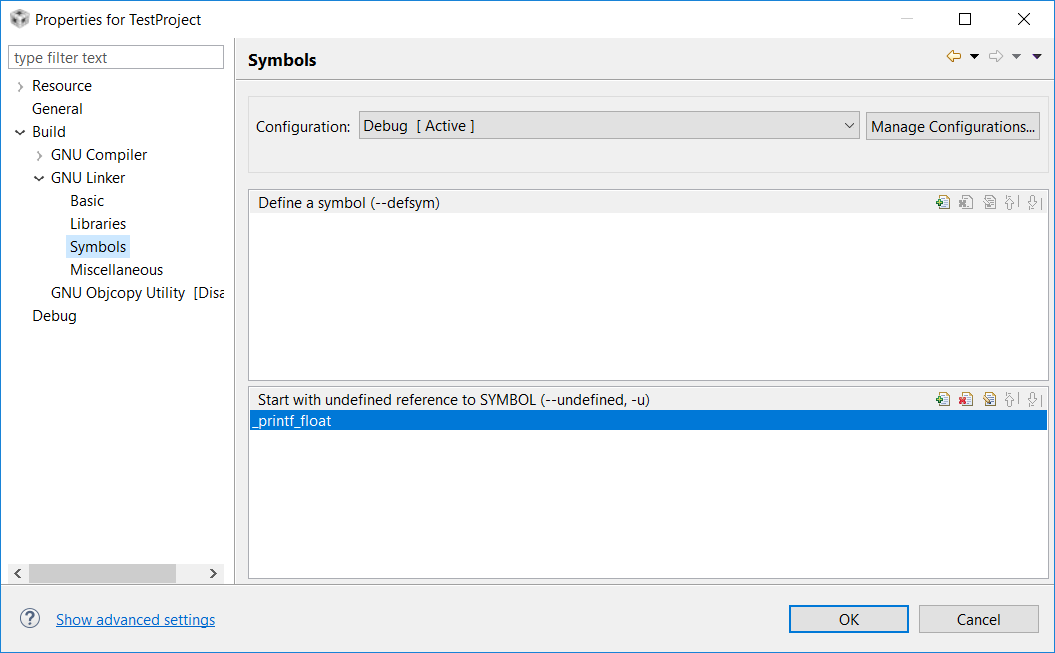Select the Miscellaneous linker page
The image size is (1055, 653).
(x=116, y=270)
